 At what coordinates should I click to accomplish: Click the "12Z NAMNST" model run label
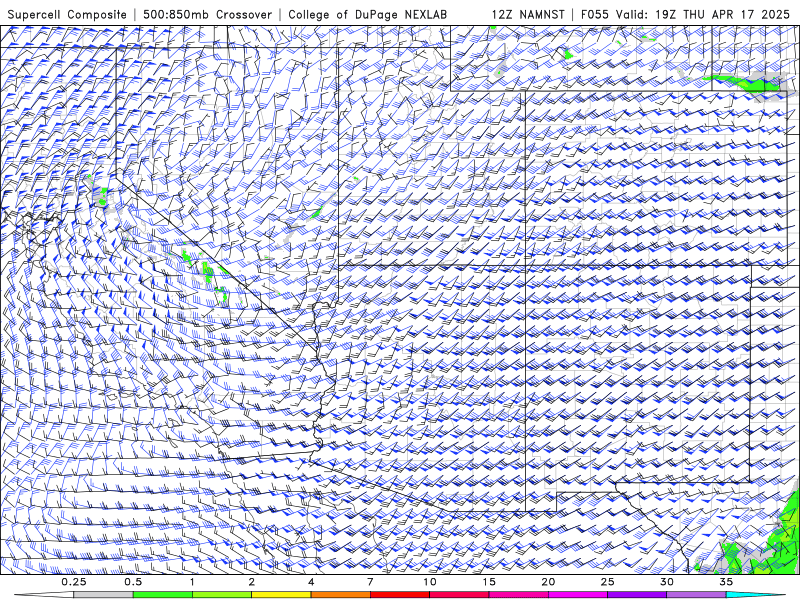[528, 14]
